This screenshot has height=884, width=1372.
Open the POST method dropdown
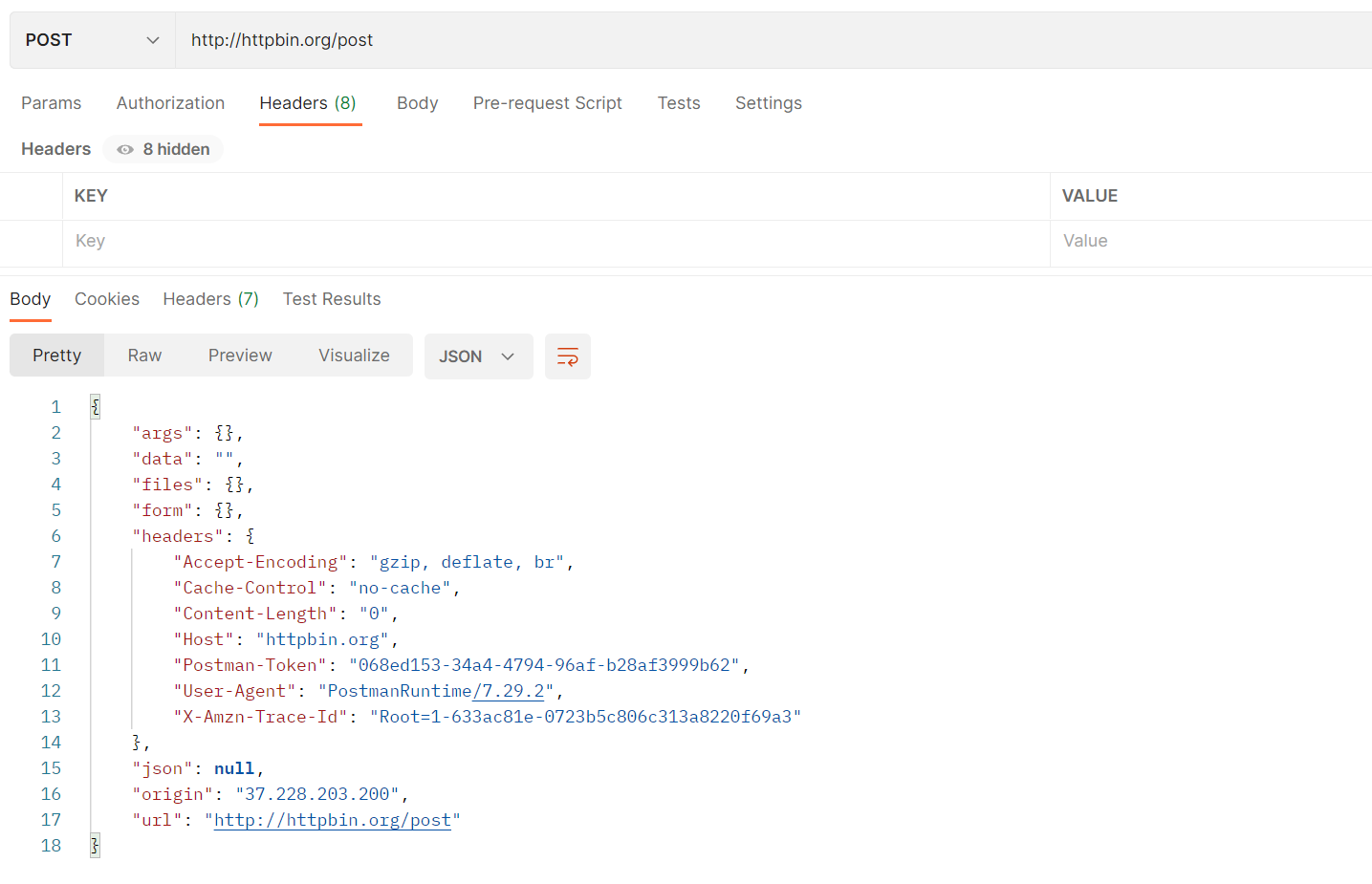click(93, 40)
